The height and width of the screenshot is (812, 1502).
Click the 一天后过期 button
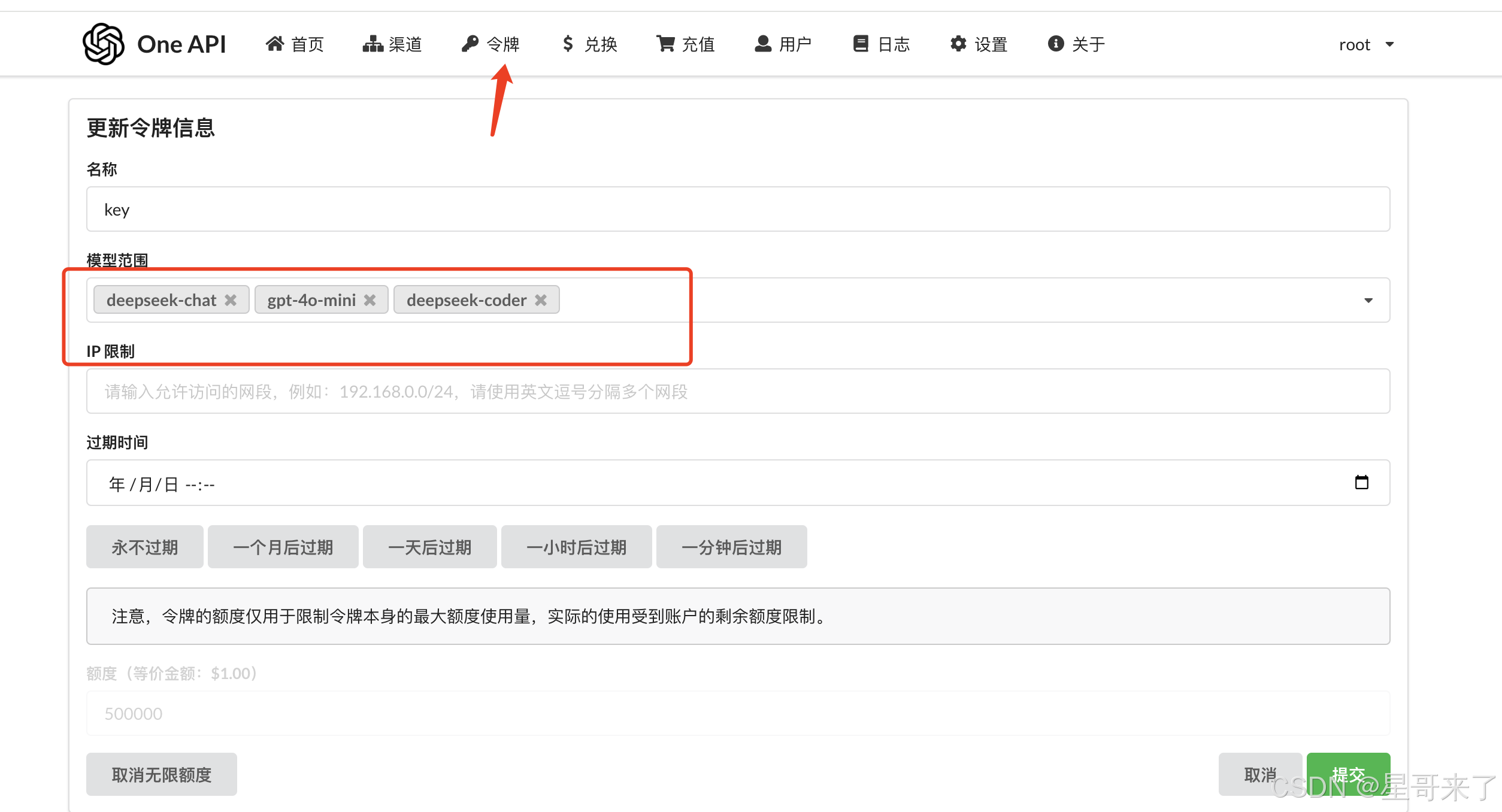[429, 547]
